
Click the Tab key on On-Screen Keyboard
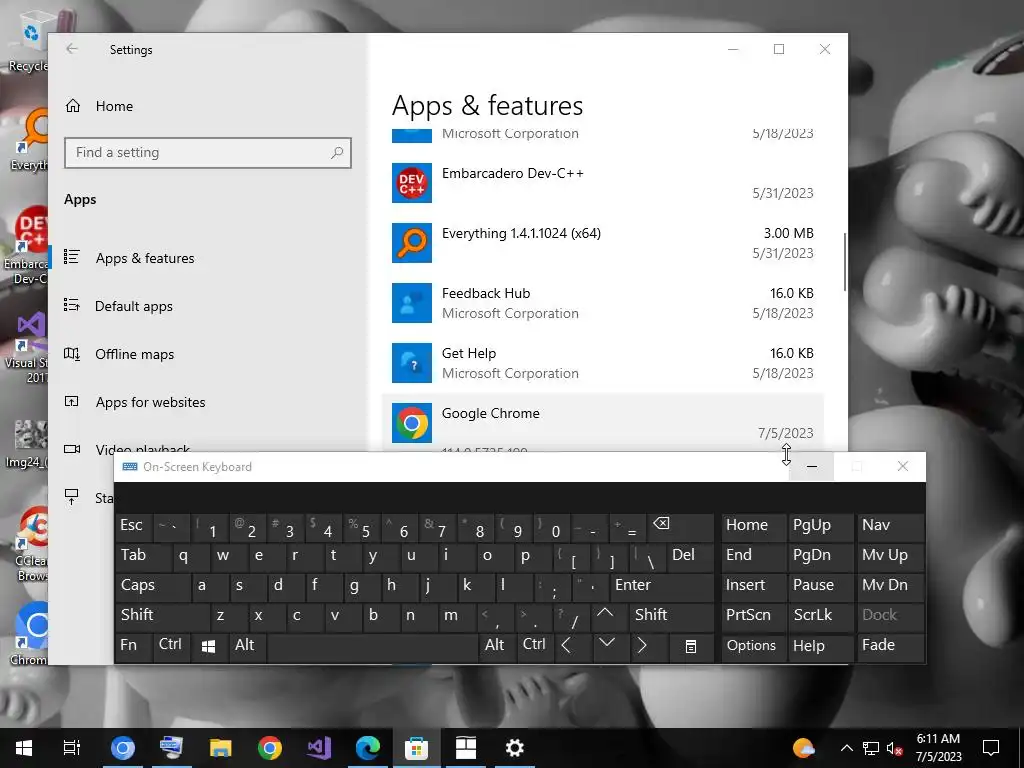[x=144, y=556]
